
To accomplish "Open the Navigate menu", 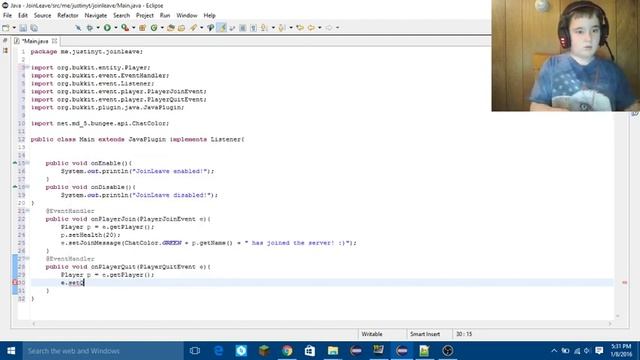I will point(96,16).
